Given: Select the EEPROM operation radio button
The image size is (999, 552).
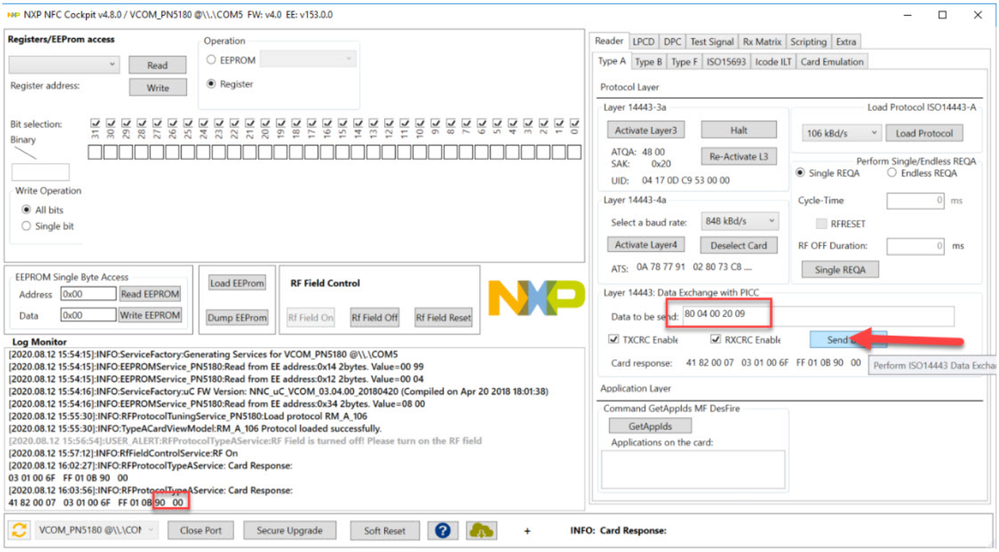Looking at the screenshot, I should click(x=212, y=60).
